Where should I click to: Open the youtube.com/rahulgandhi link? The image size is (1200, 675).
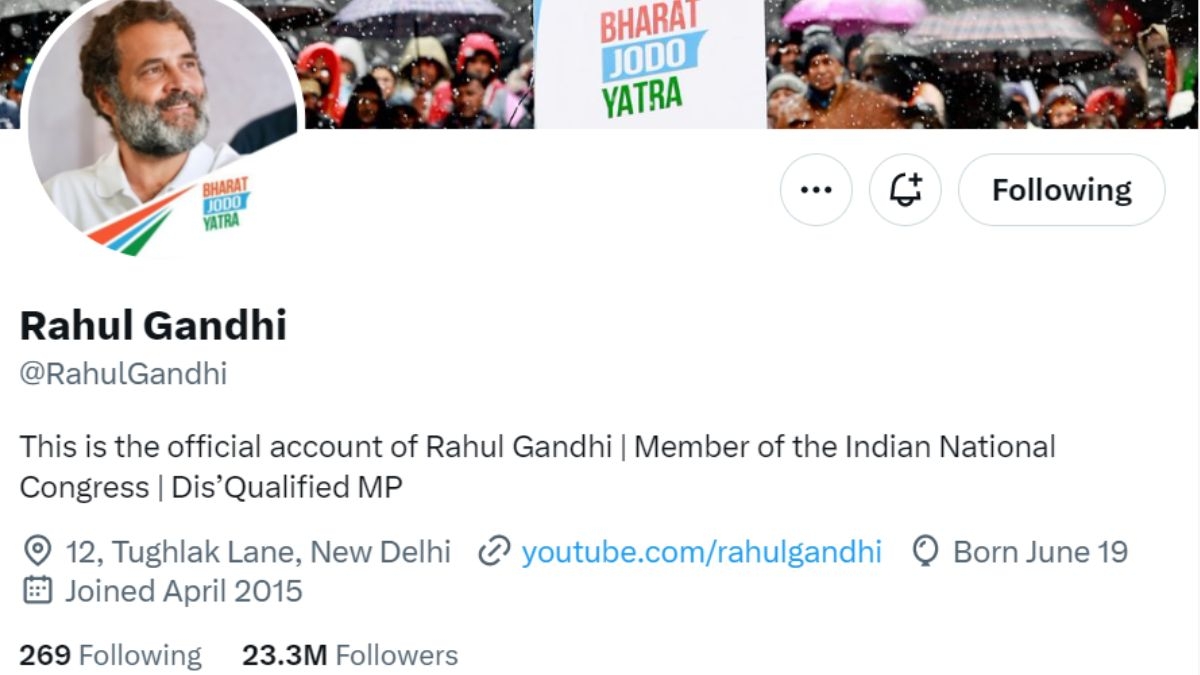click(701, 551)
